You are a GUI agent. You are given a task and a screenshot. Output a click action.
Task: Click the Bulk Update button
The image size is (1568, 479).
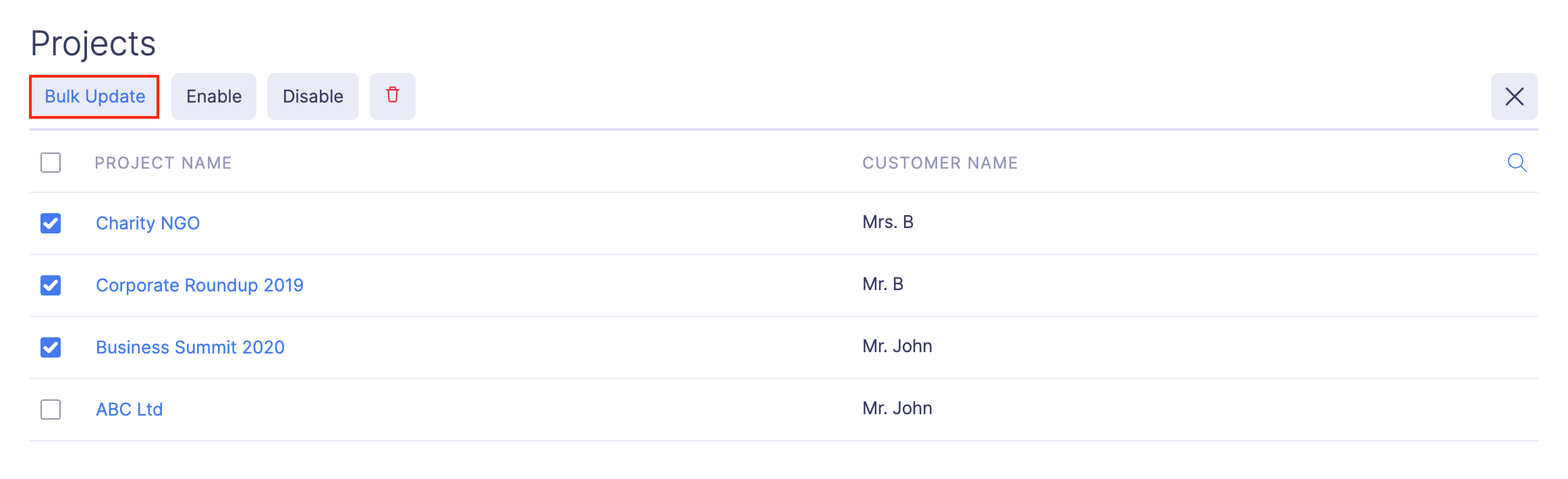pyautogui.click(x=94, y=96)
